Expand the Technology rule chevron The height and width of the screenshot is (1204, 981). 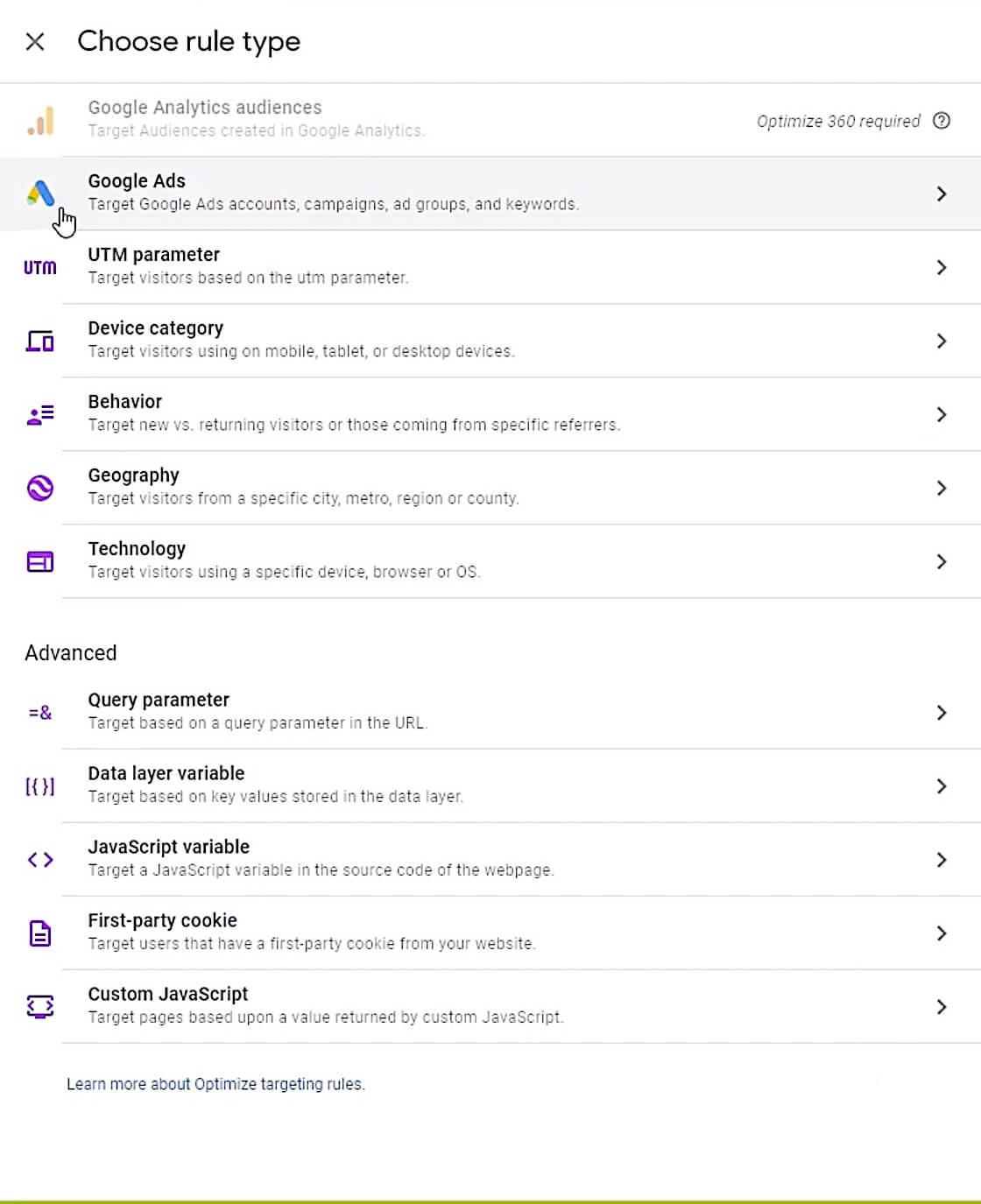(x=942, y=561)
